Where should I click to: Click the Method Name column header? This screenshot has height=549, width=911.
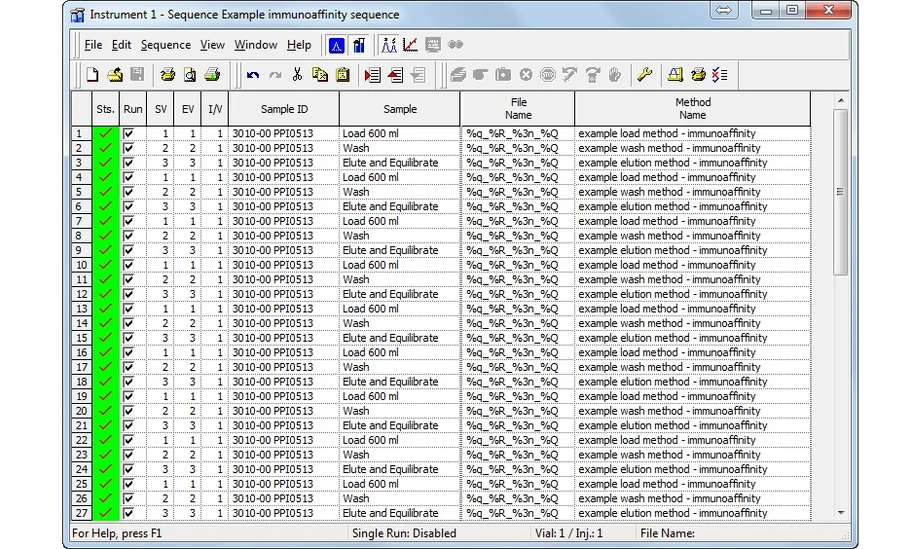pyautogui.click(x=693, y=109)
